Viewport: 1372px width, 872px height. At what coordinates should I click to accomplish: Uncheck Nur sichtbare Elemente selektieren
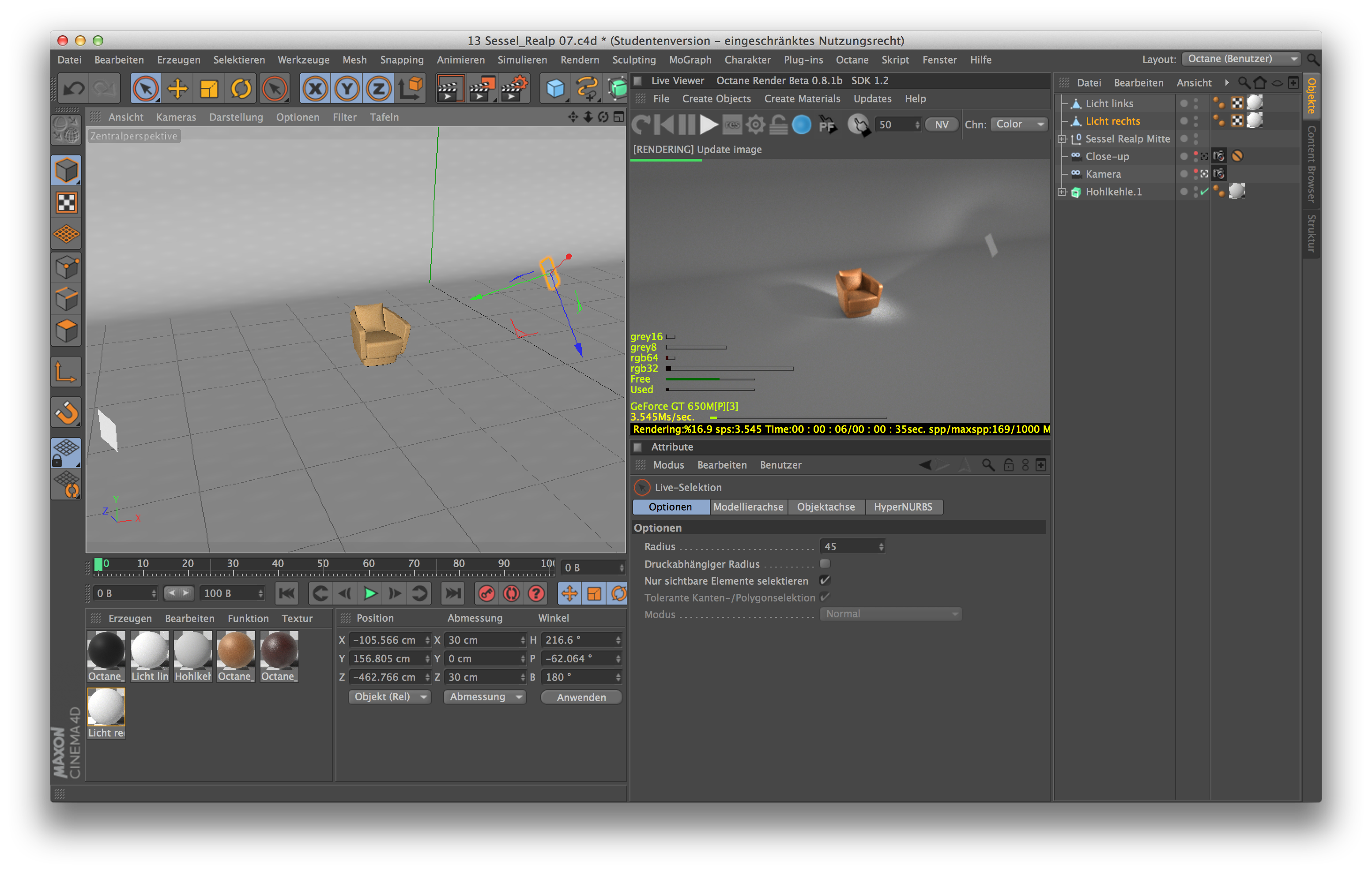(x=825, y=580)
